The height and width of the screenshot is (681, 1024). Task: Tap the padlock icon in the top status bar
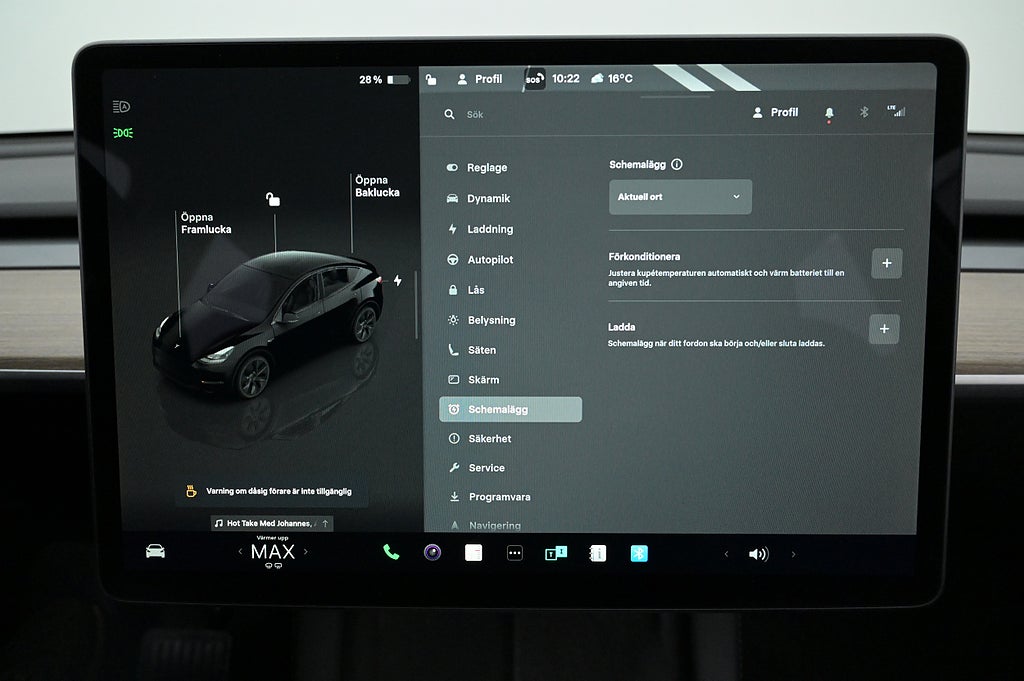[x=431, y=79]
